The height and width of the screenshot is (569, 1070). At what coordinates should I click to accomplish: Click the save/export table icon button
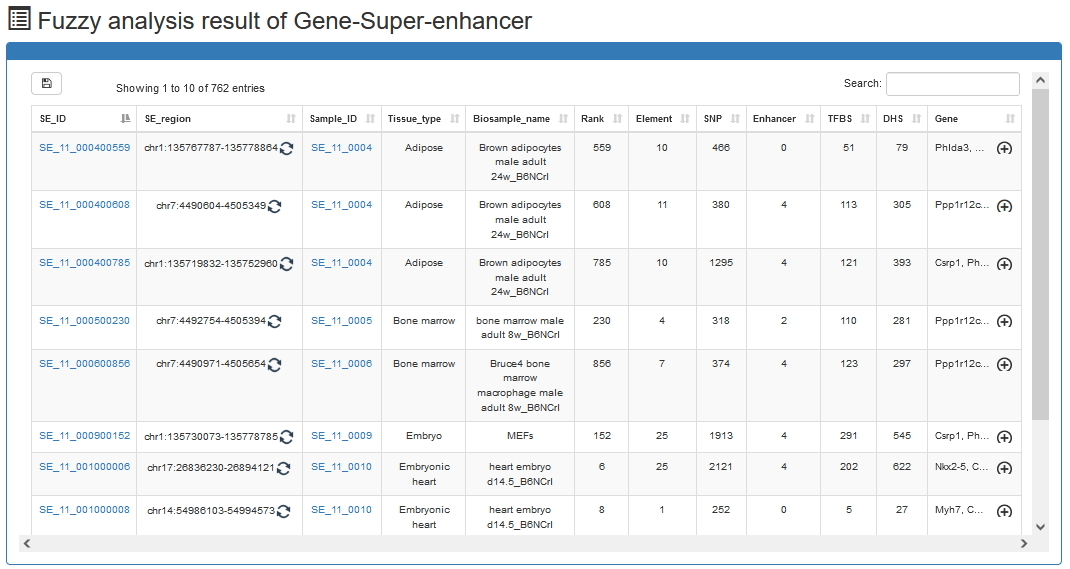tap(46, 83)
